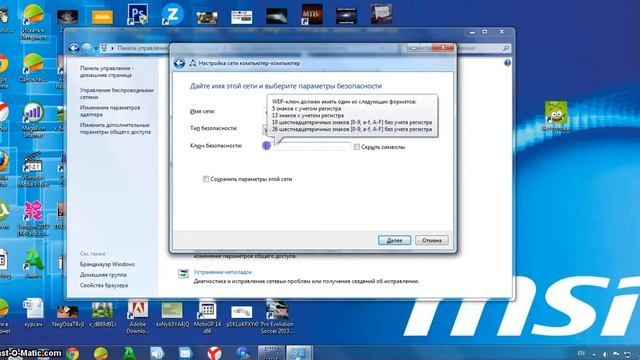This screenshot has height=360, width=640.
Task: Open Панель управления домашняя страница link
Action: coord(107,72)
